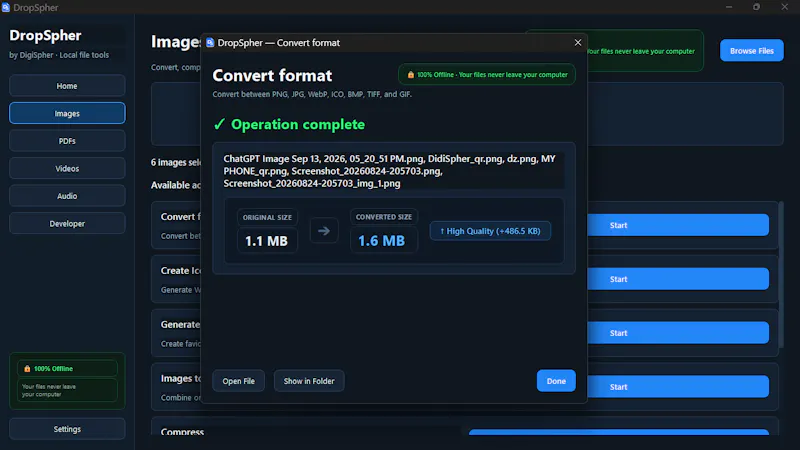Go to the PDFs section
The image size is (800, 450).
click(x=67, y=141)
